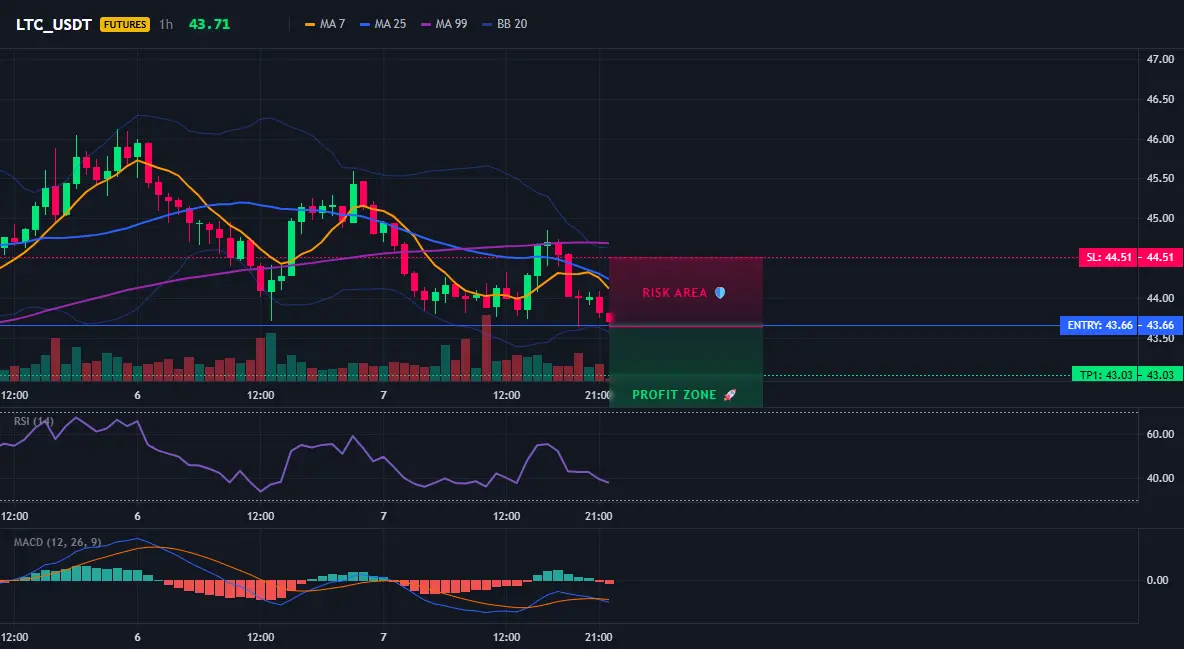Viewport: 1184px width, 649px height.
Task: Click the current price 43.71
Action: [209, 24]
